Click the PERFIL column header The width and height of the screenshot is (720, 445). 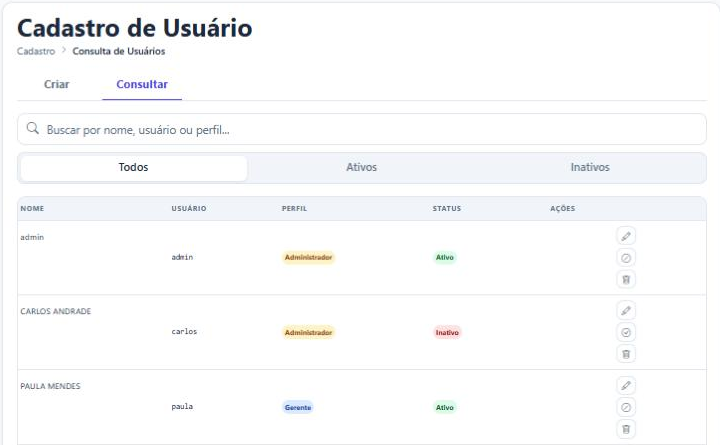(x=294, y=208)
